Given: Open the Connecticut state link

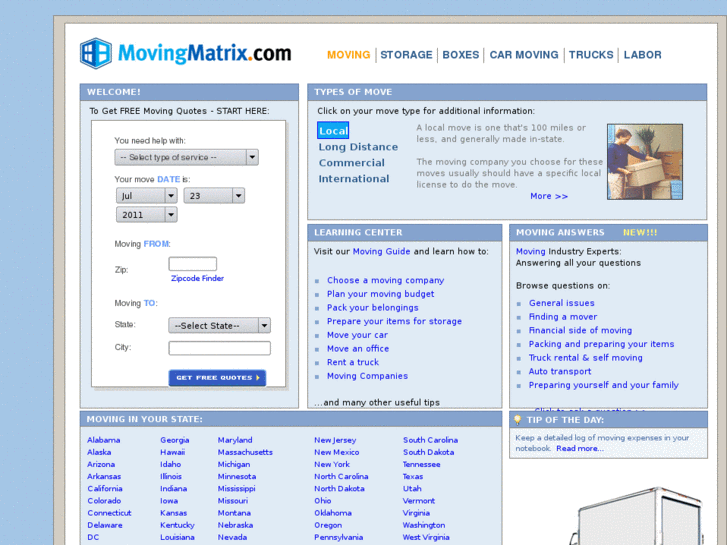Looking at the screenshot, I should (x=109, y=513).
